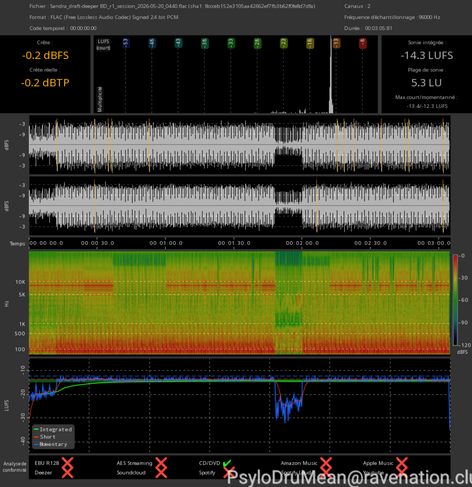472x487 pixels.
Task: Click the 00:00:30.0 time label
Action: coord(97,243)
